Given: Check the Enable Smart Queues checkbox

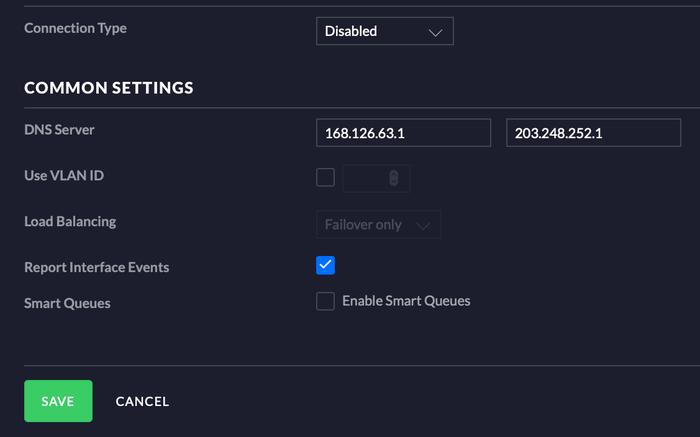Looking at the screenshot, I should point(325,301).
